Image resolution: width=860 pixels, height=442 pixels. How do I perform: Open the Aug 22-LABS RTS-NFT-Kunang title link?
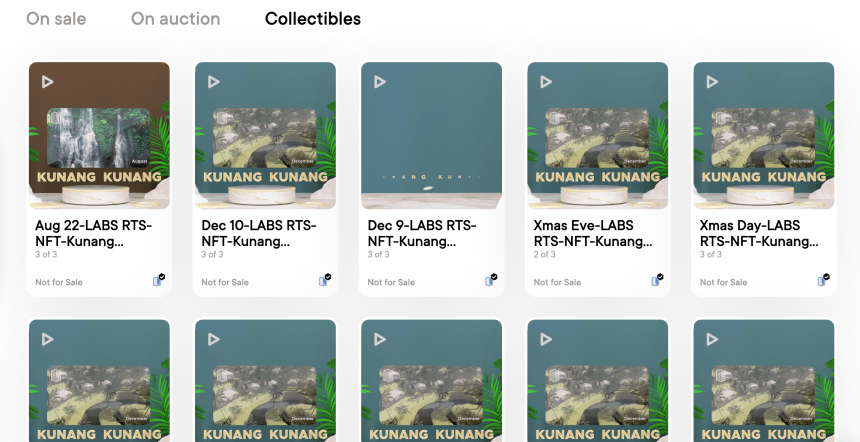(x=93, y=234)
